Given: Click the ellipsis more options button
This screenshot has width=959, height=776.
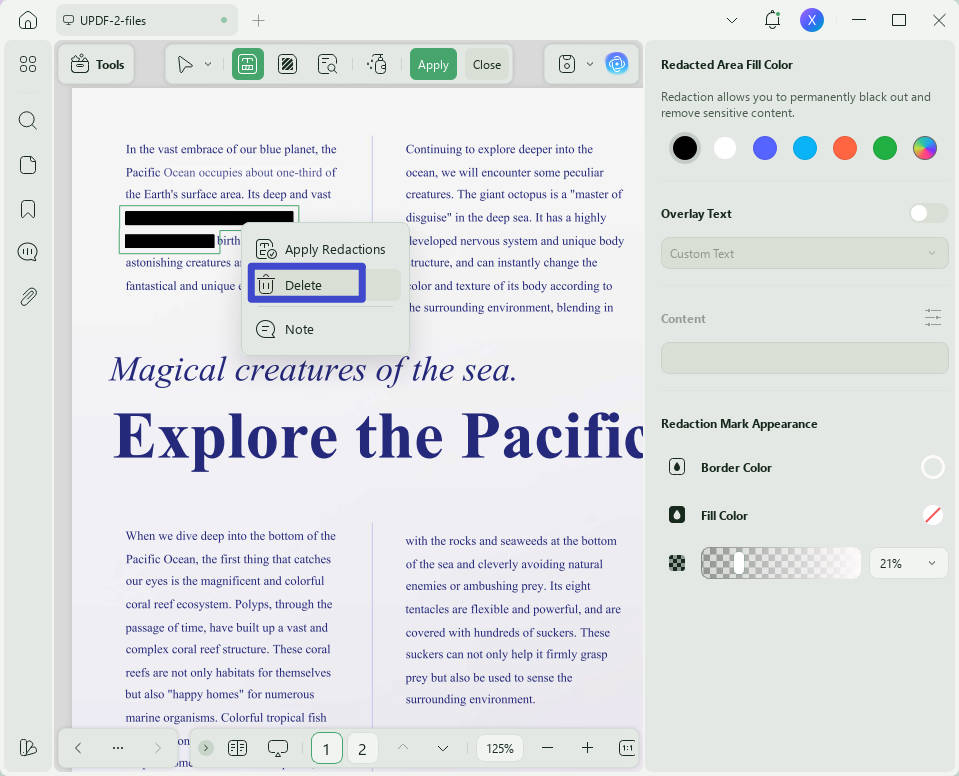Looking at the screenshot, I should pos(118,748).
